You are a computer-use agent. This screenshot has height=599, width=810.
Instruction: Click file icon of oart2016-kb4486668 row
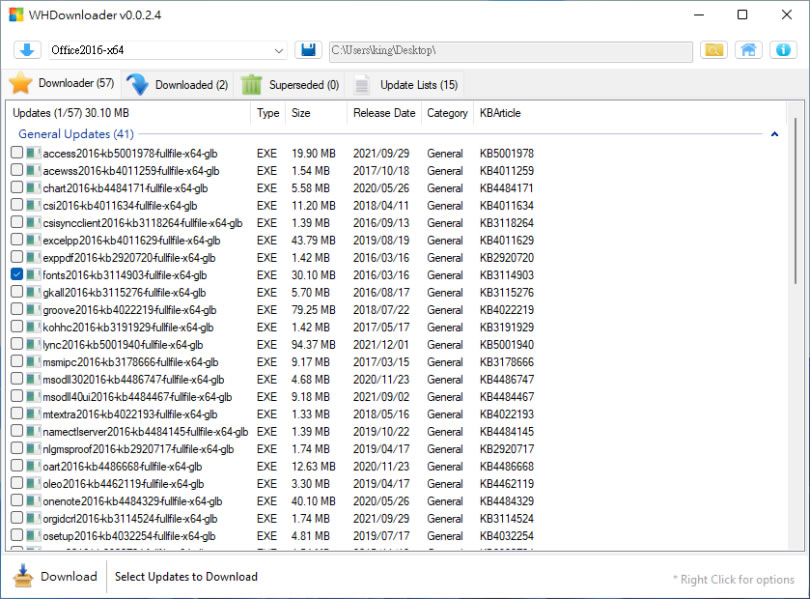coord(34,466)
